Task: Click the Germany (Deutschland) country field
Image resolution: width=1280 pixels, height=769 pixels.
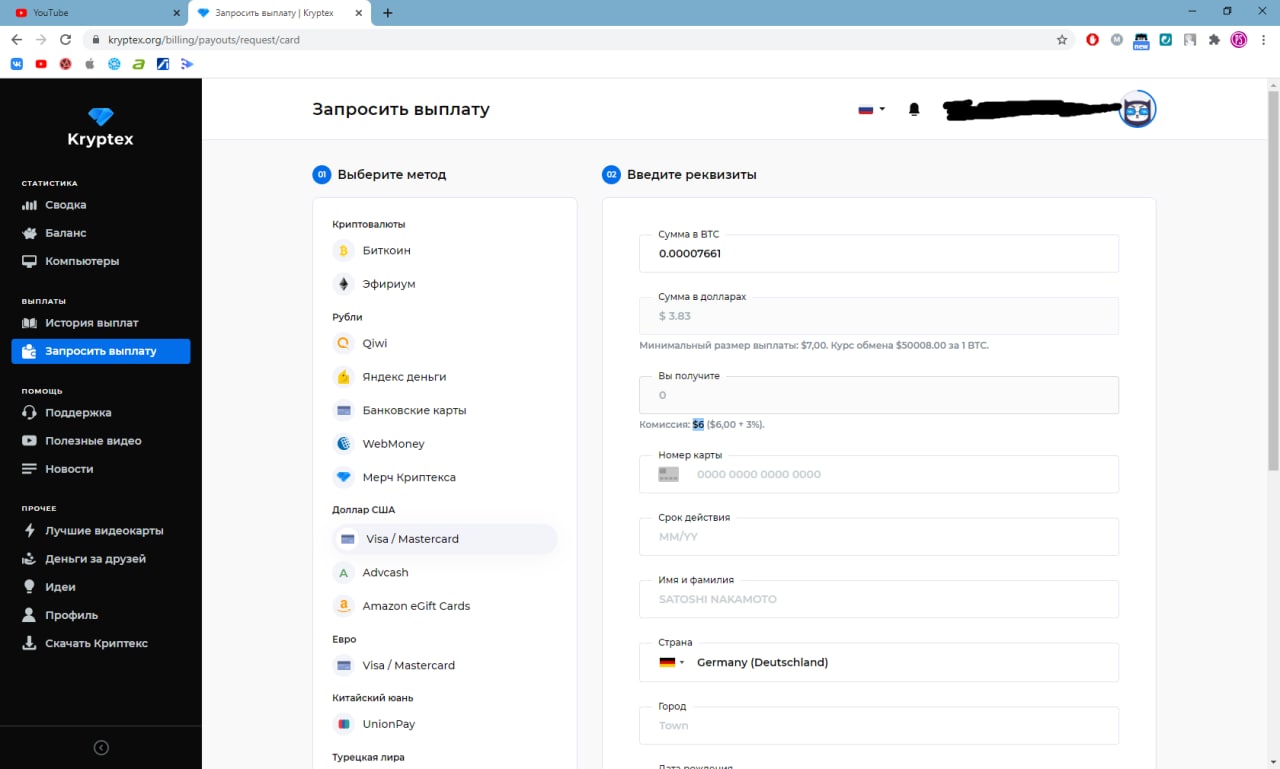Action: [x=879, y=662]
